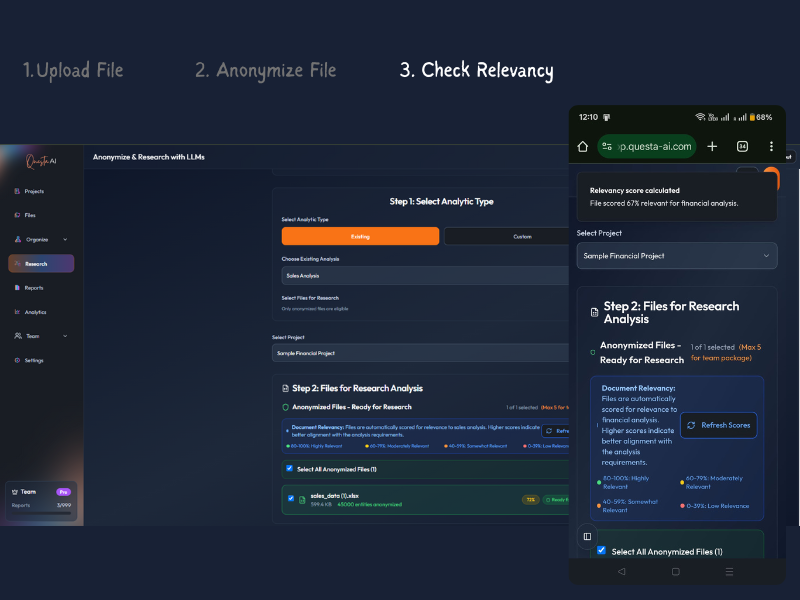
Task: Tap the 12:10 clock in status bar
Action: pos(588,117)
